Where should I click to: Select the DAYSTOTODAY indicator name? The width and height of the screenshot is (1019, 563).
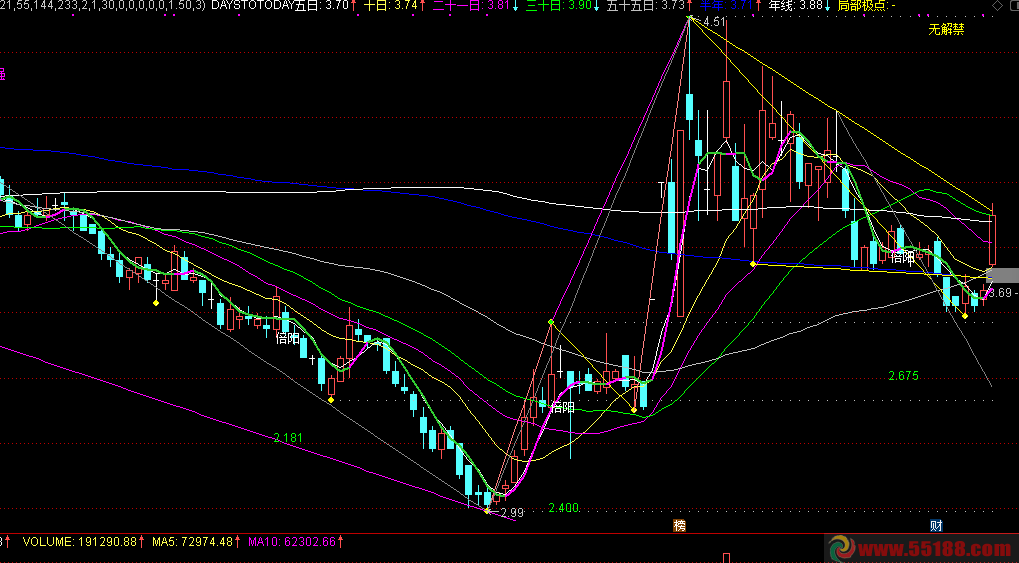click(251, 6)
